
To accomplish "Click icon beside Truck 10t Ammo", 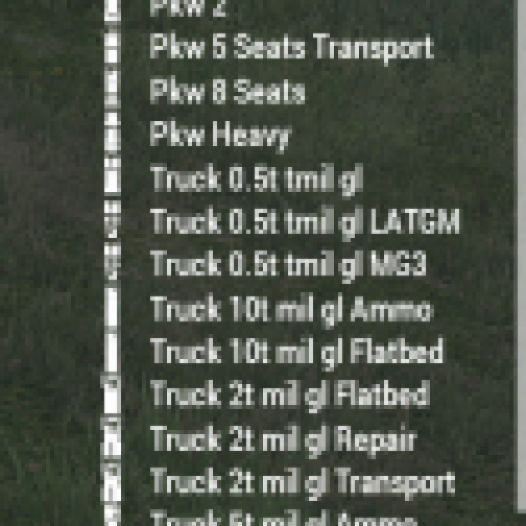I will tap(112, 310).
